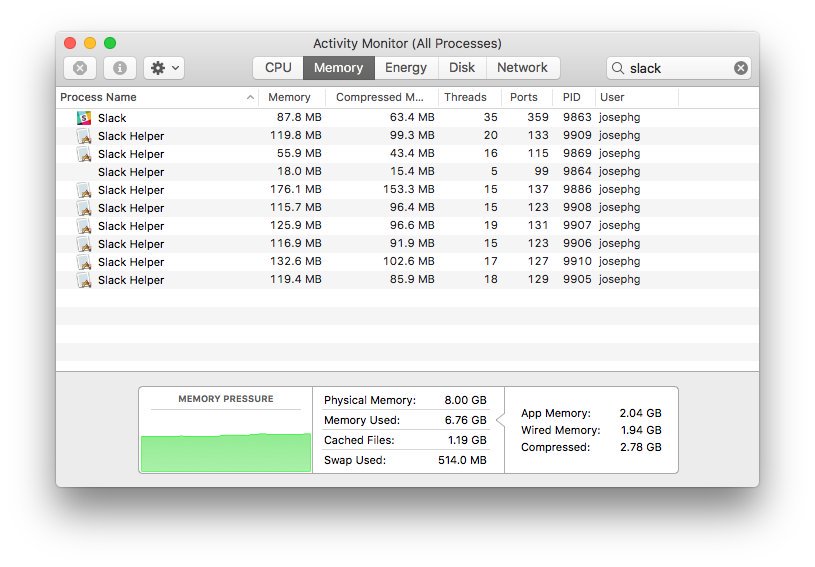Viewport: 815px width, 567px height.
Task: Click the 63.4 MB compressed value
Action: pyautogui.click(x=412, y=117)
